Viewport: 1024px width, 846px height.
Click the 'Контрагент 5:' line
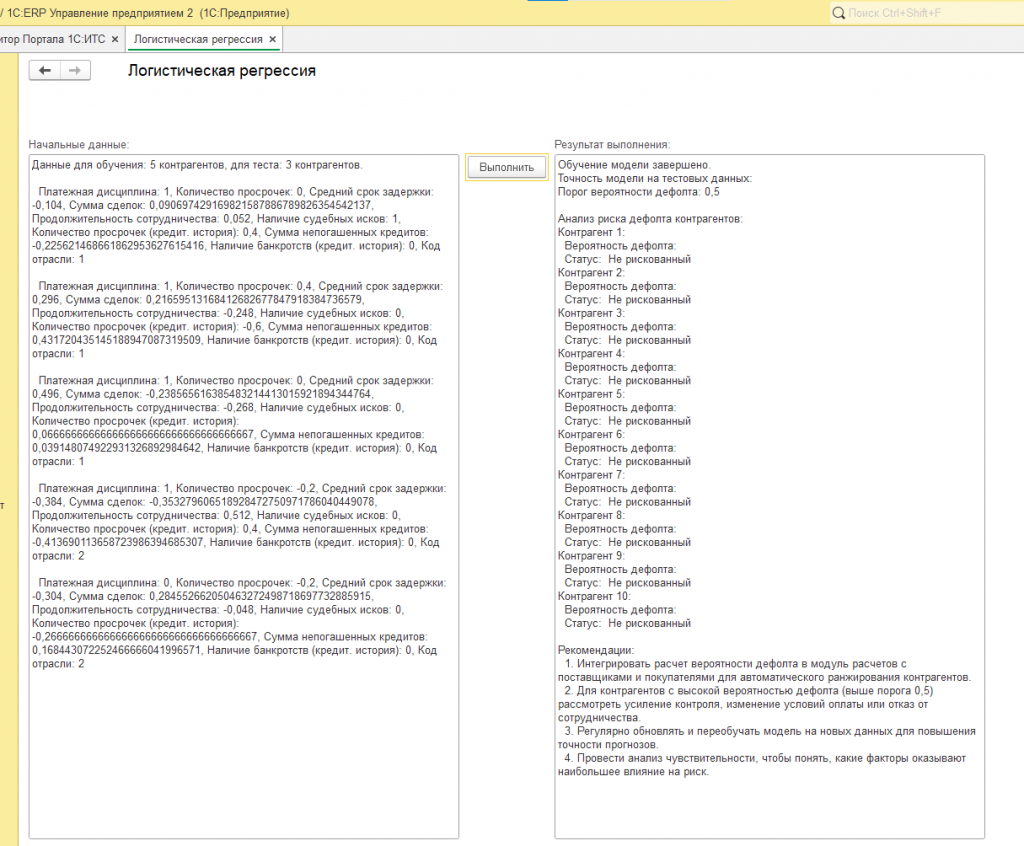click(x=591, y=395)
